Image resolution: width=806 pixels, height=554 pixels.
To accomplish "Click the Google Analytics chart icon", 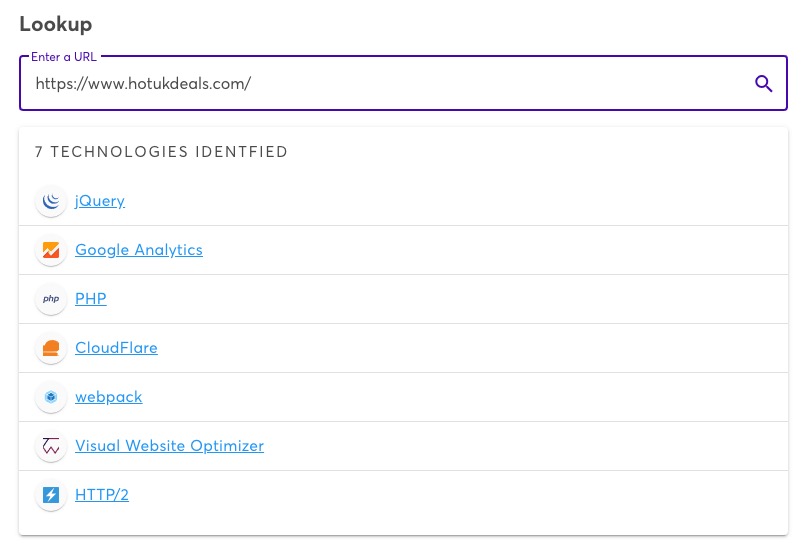I will coord(51,250).
